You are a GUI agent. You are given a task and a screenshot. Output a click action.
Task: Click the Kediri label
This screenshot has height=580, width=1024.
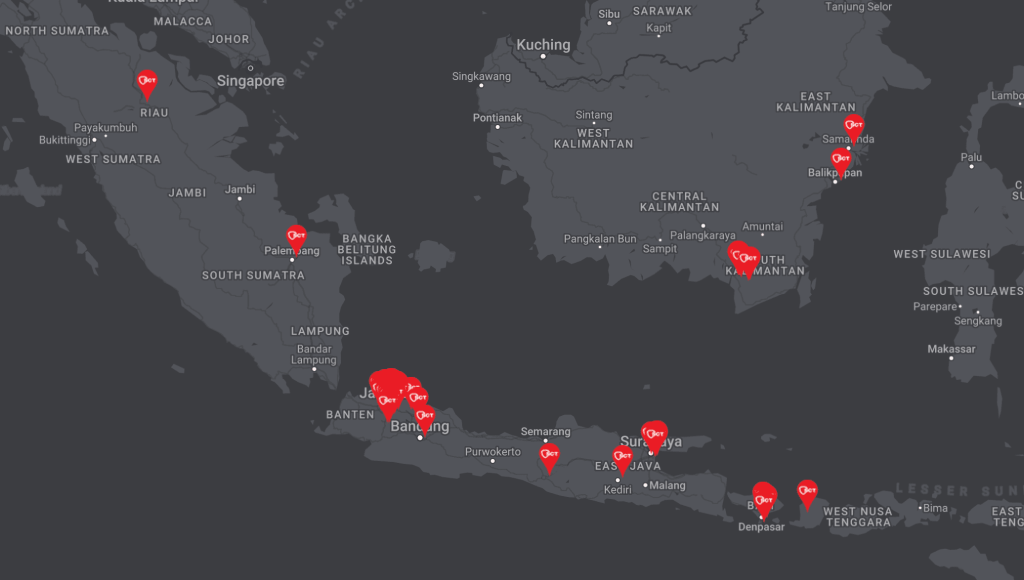(x=618, y=490)
